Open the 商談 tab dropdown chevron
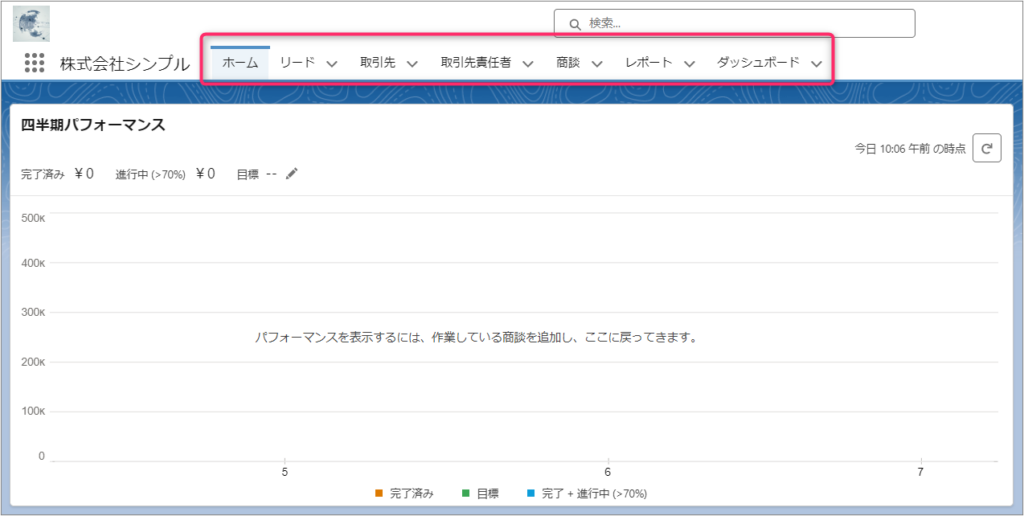The image size is (1024, 516). tap(597, 63)
